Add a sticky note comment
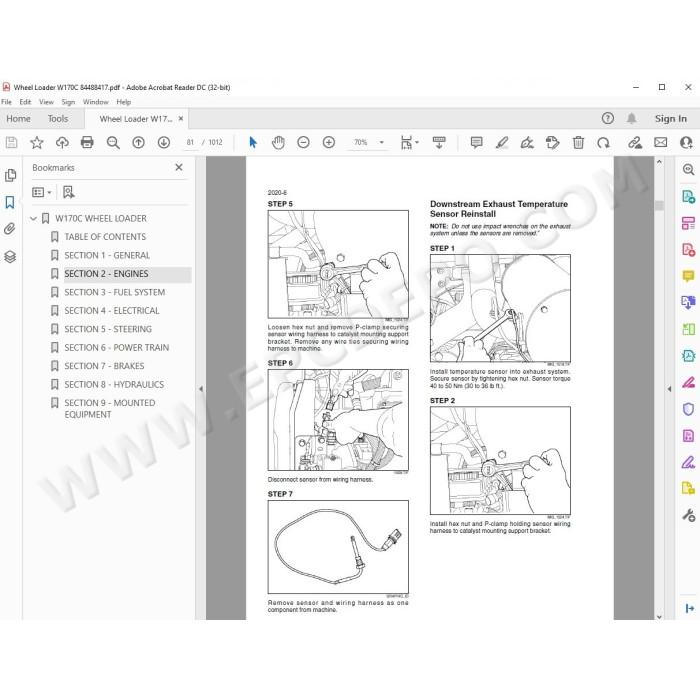 tap(477, 142)
